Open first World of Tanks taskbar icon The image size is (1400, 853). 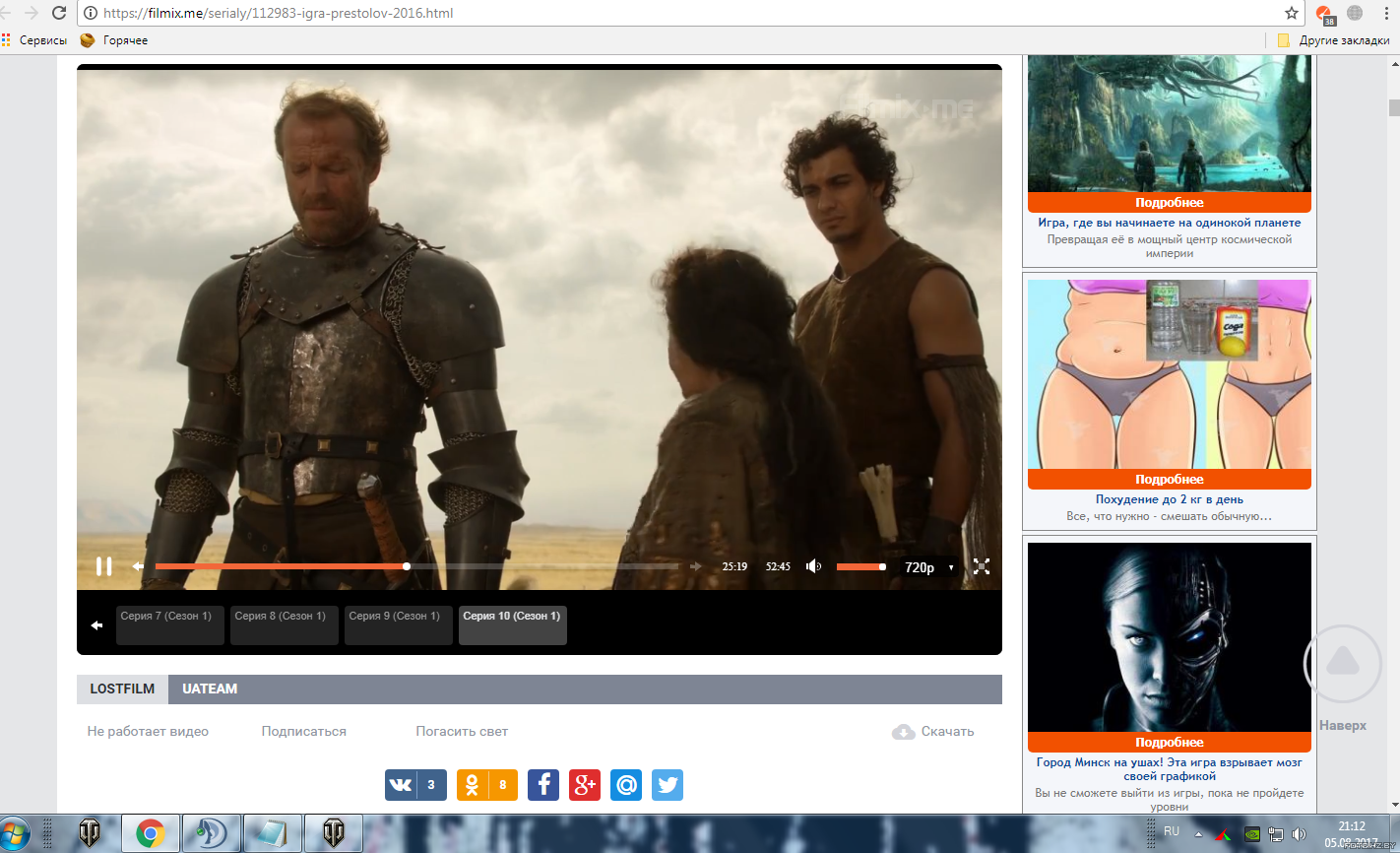point(90,833)
